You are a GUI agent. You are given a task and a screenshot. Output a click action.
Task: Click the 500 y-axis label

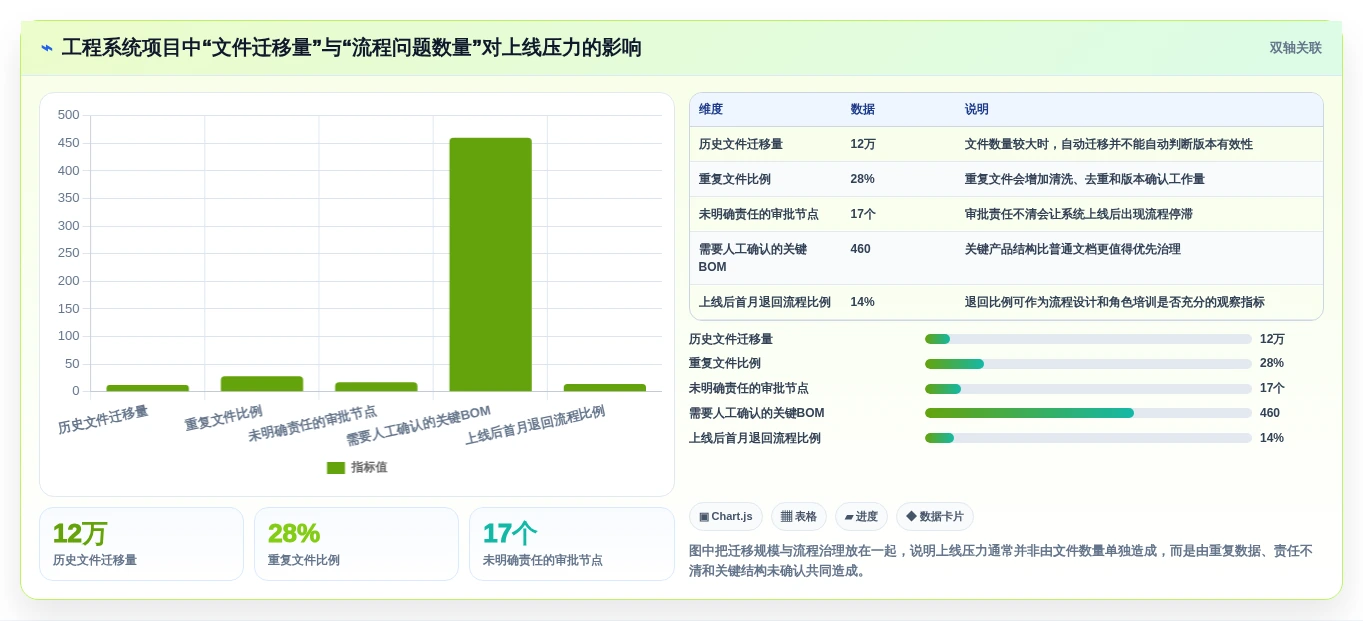68,115
